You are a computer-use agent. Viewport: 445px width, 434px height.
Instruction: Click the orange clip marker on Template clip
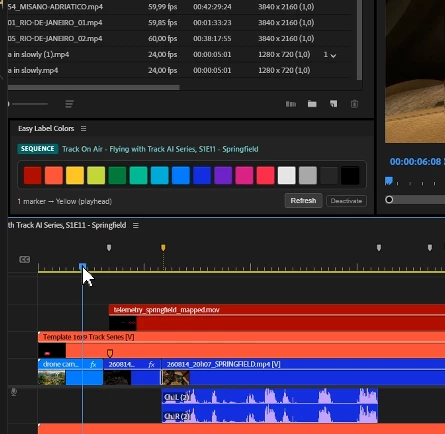pos(110,353)
